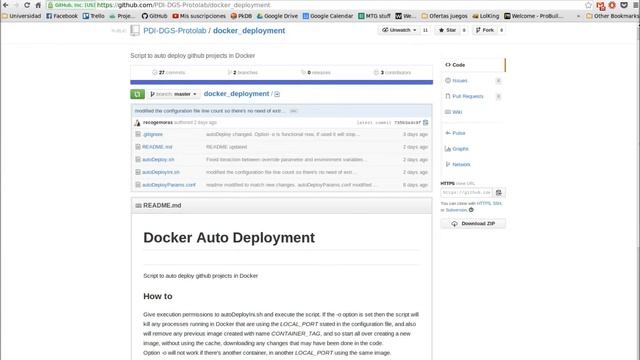This screenshot has height=360, width=640.
Task: Open the README.md file
Action: click(157, 147)
